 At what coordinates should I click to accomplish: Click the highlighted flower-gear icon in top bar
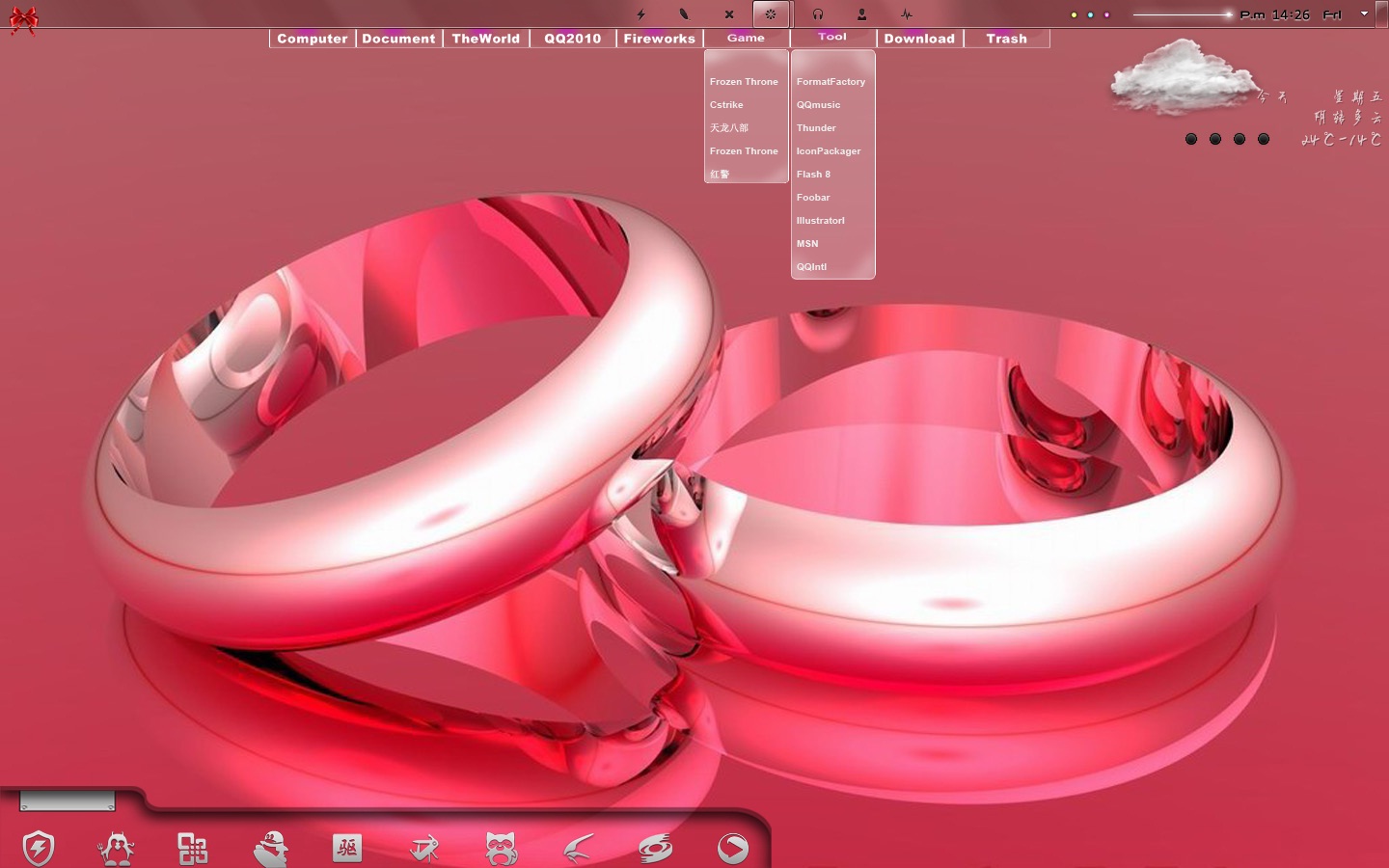point(771,14)
